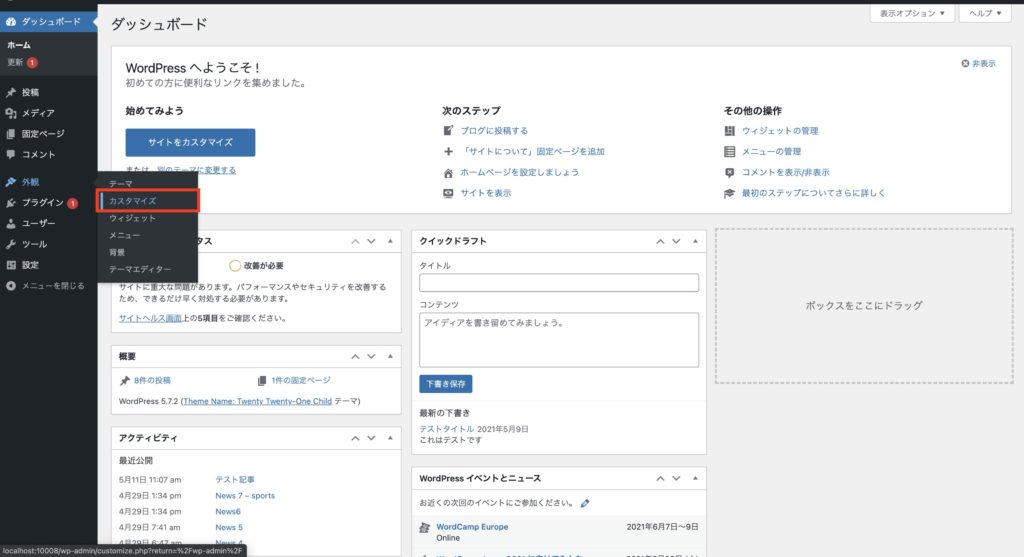Image resolution: width=1024 pixels, height=557 pixels.
Task: Open the テスト記事 post link
Action: 235,479
